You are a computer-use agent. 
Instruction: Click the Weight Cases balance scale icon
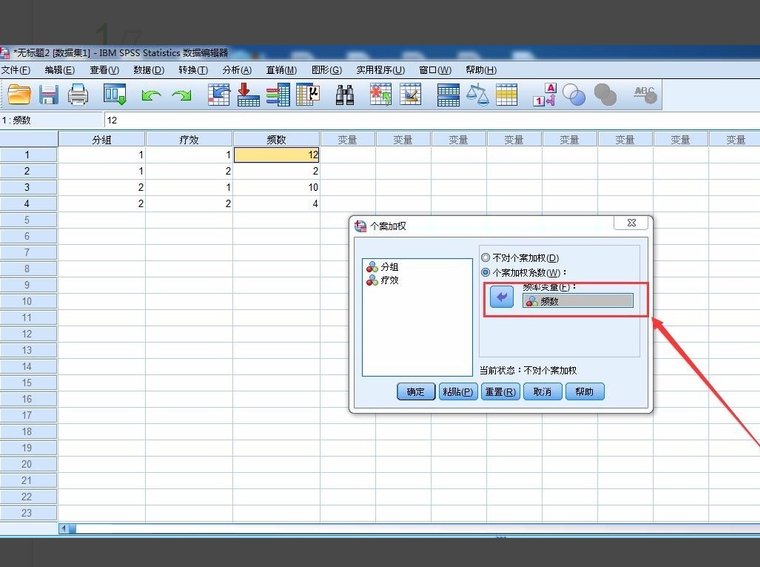(x=477, y=95)
